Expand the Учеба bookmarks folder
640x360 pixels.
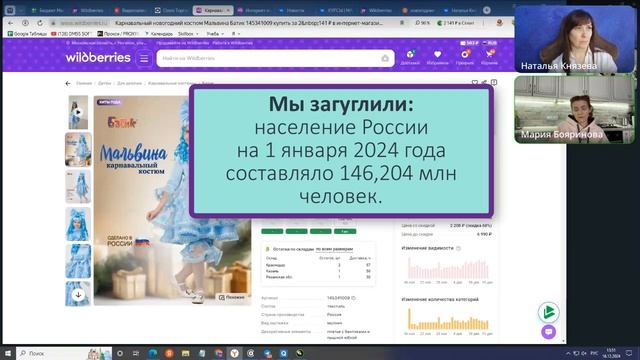coord(215,34)
